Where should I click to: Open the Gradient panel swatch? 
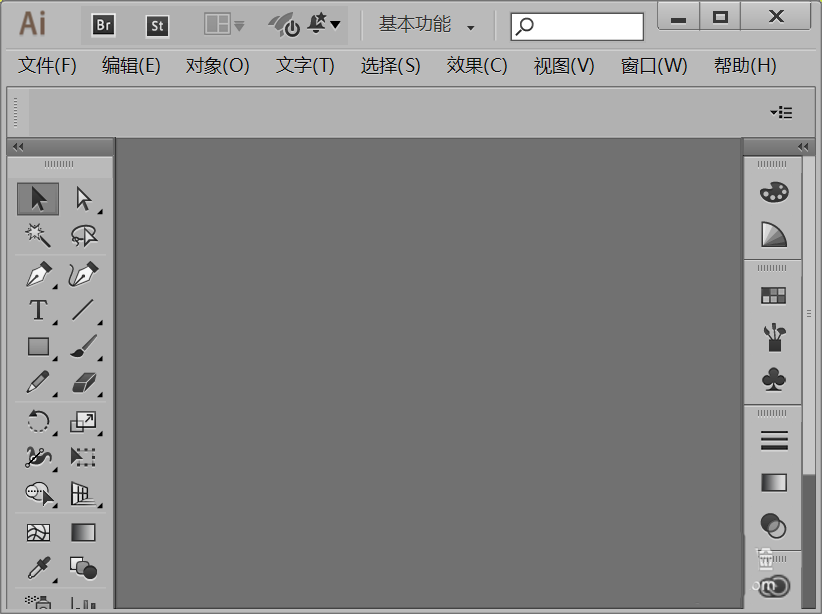(x=773, y=483)
